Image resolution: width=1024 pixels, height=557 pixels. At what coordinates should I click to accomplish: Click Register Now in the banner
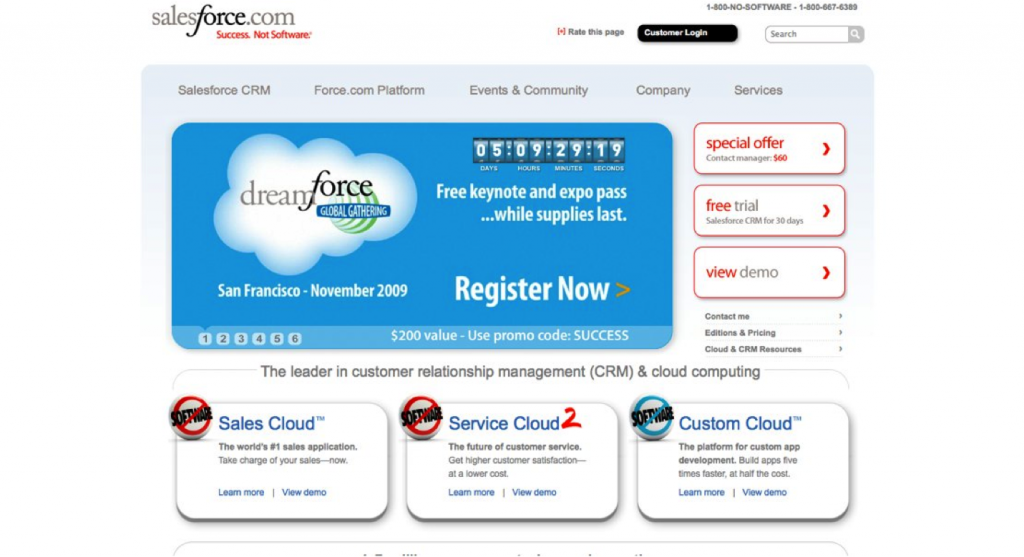532,289
